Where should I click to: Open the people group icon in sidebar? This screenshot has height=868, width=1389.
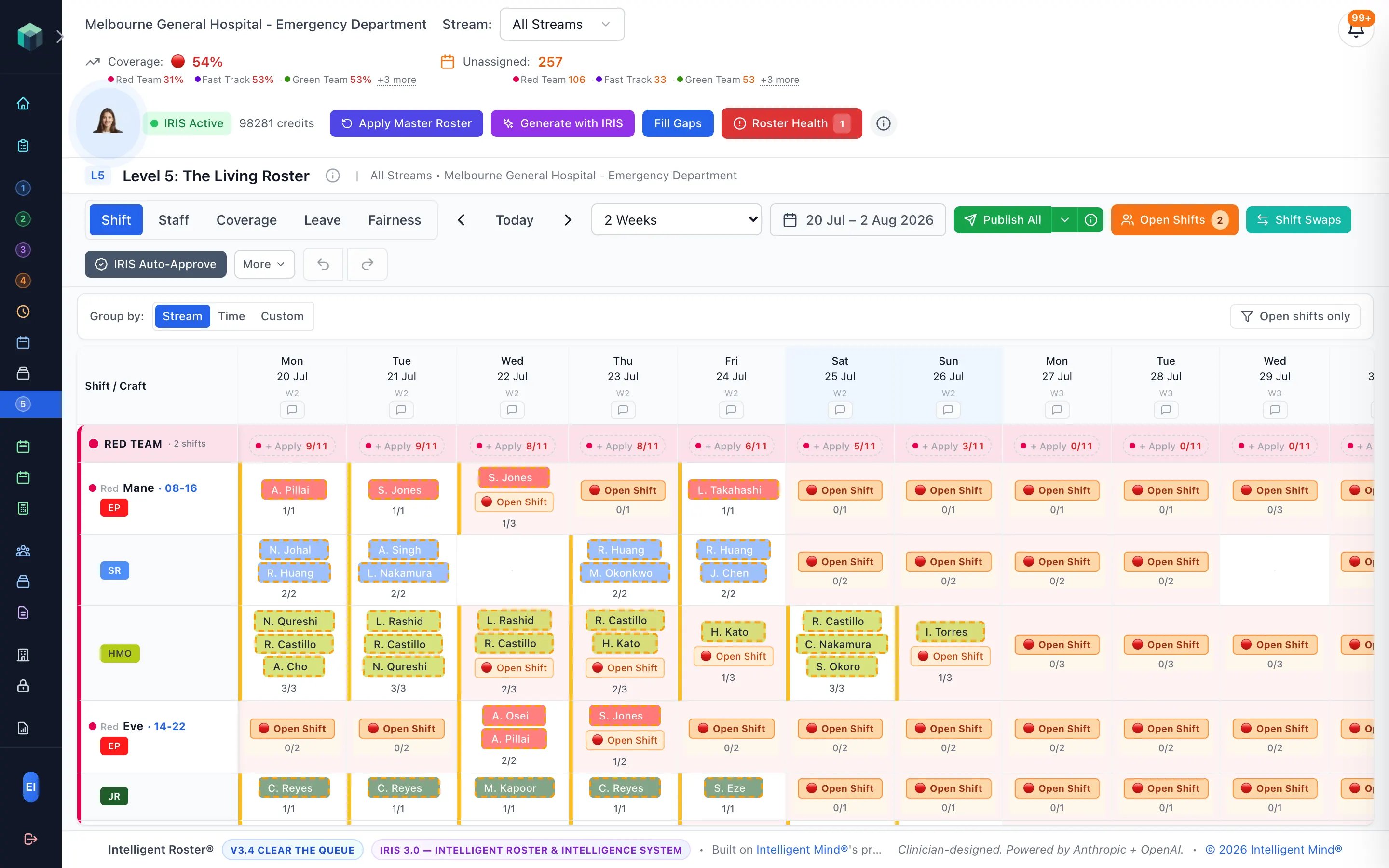(x=23, y=551)
